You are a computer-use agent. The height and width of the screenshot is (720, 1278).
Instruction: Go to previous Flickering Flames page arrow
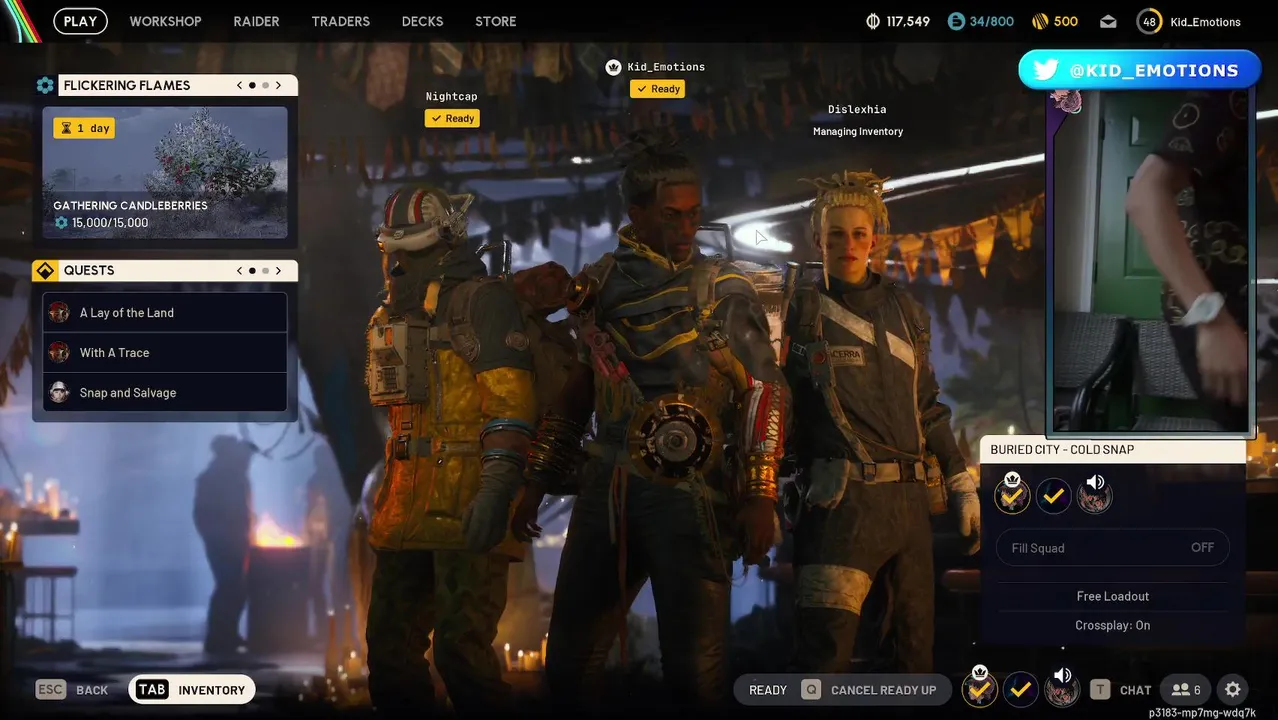(239, 86)
